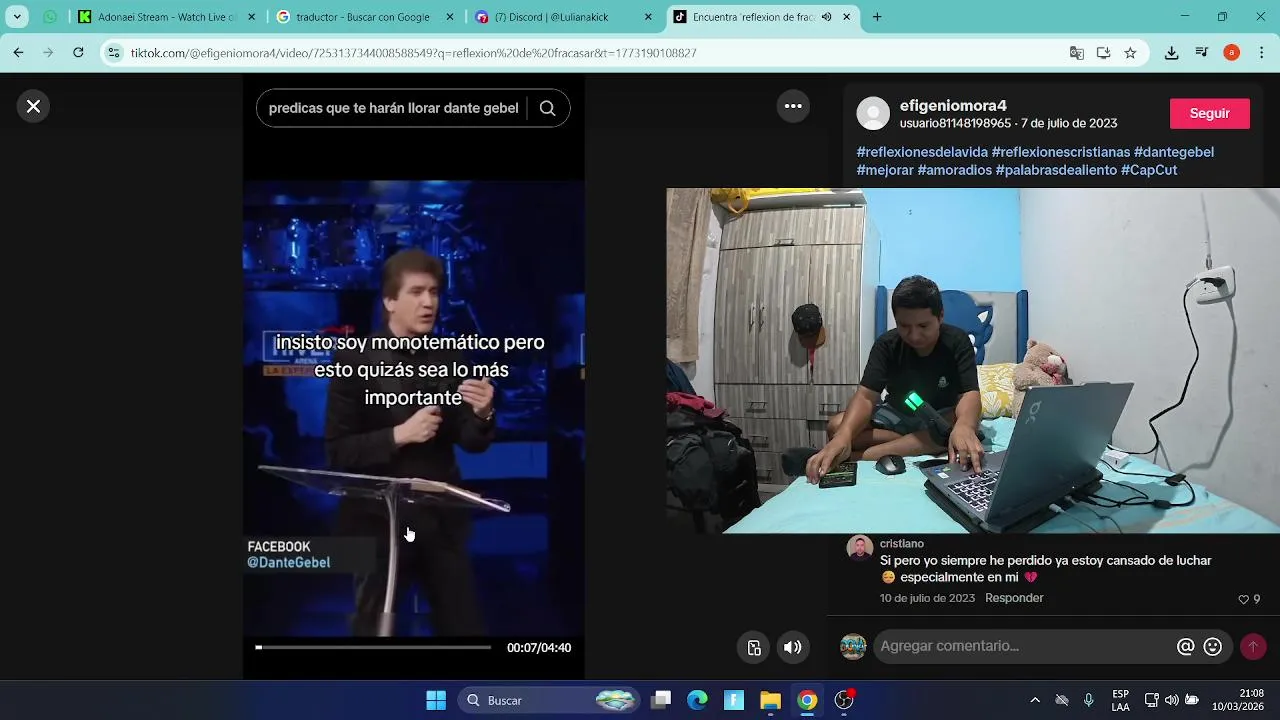Open a new browser tab
This screenshot has width=1280, height=720.
point(877,17)
